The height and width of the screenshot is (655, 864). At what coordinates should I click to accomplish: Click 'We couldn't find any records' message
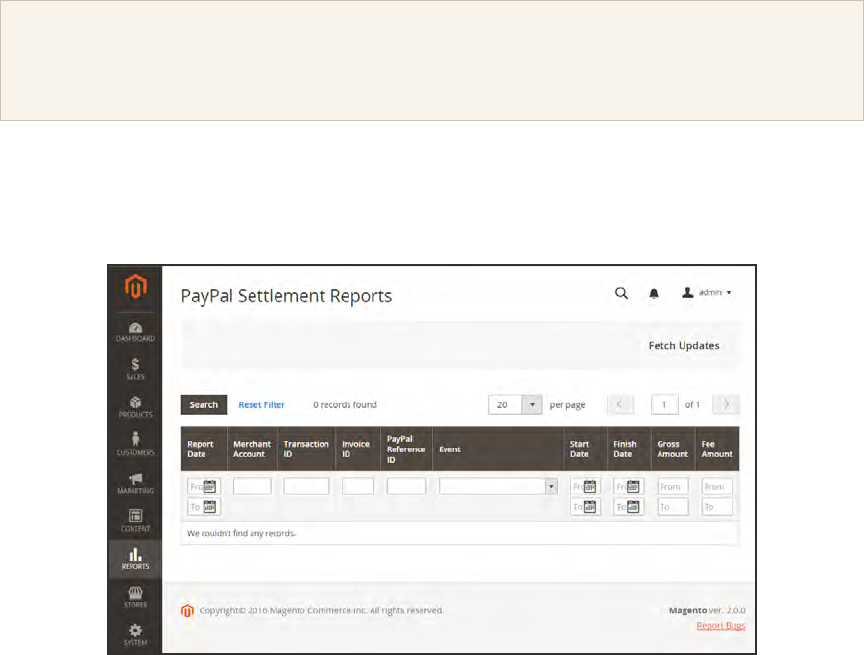(x=241, y=533)
